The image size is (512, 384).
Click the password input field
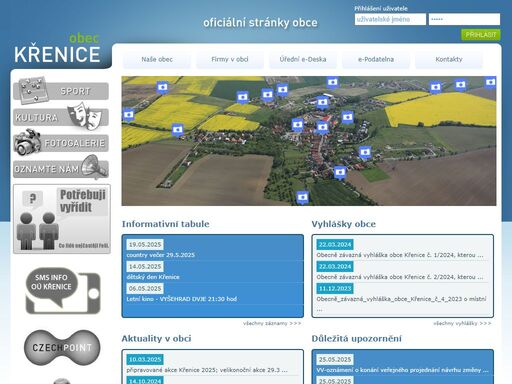464,19
